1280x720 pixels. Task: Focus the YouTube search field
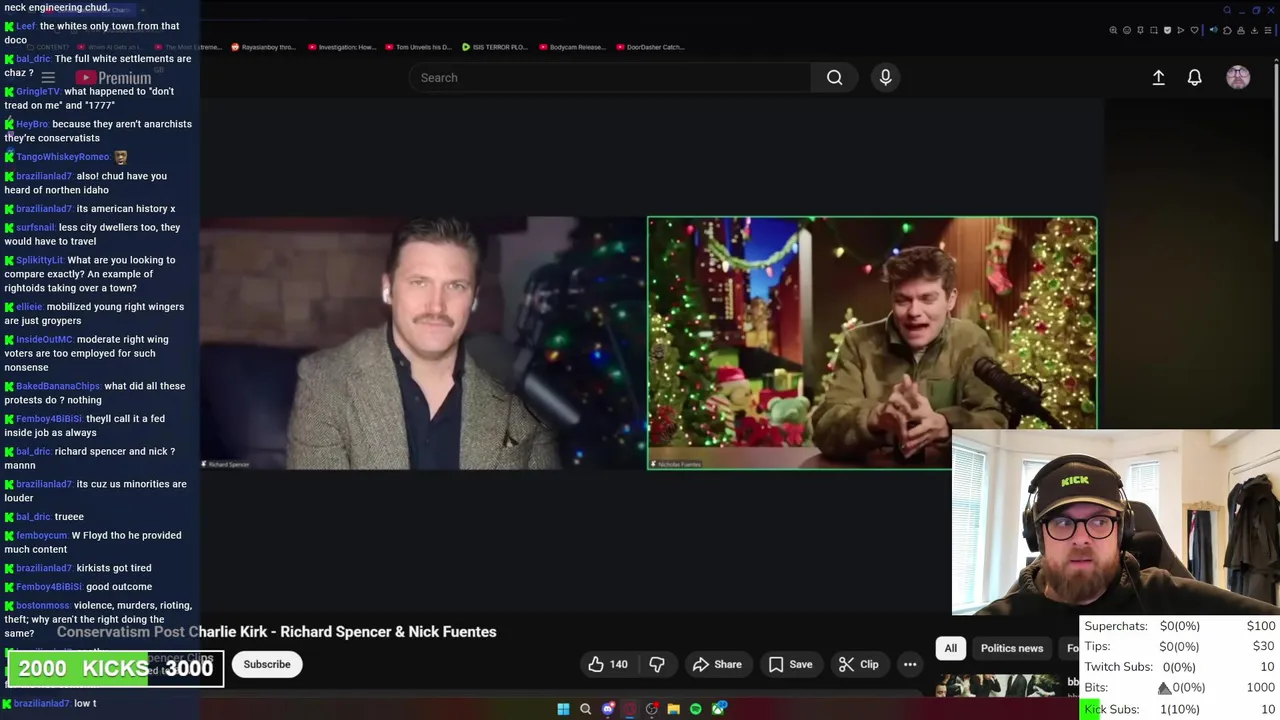(610, 77)
